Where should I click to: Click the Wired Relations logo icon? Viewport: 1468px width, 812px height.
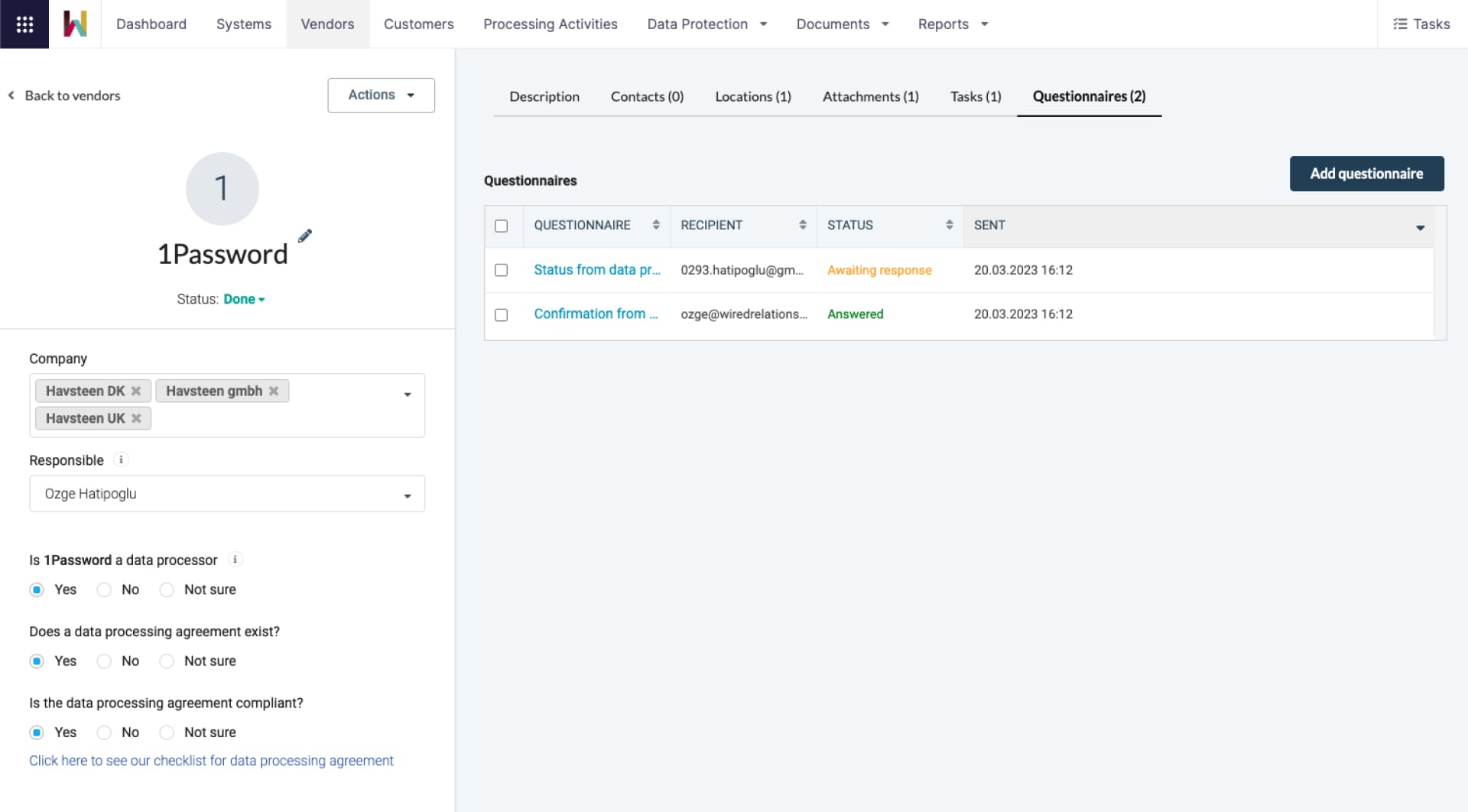click(x=75, y=24)
